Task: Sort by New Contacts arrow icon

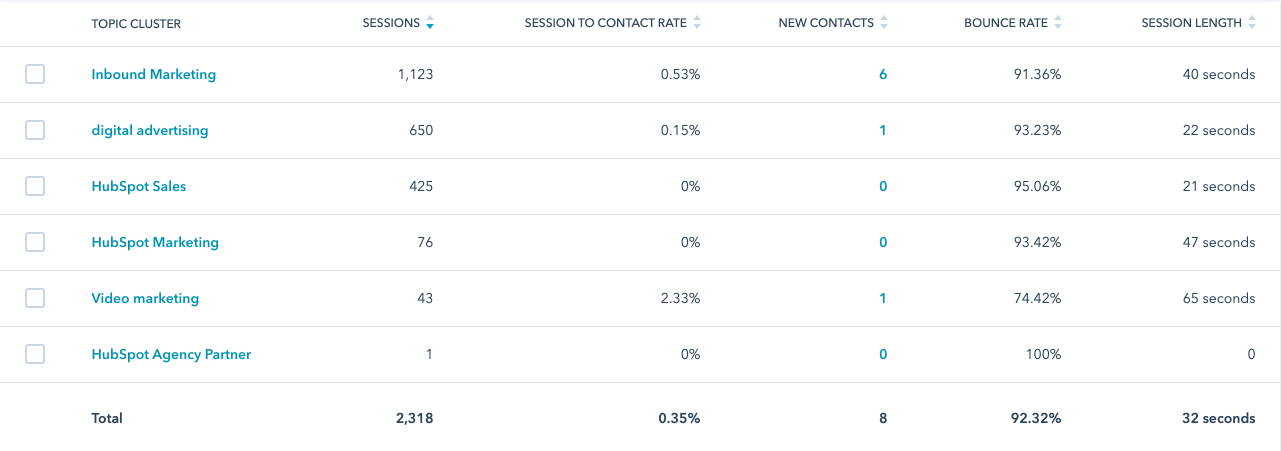Action: coord(884,23)
